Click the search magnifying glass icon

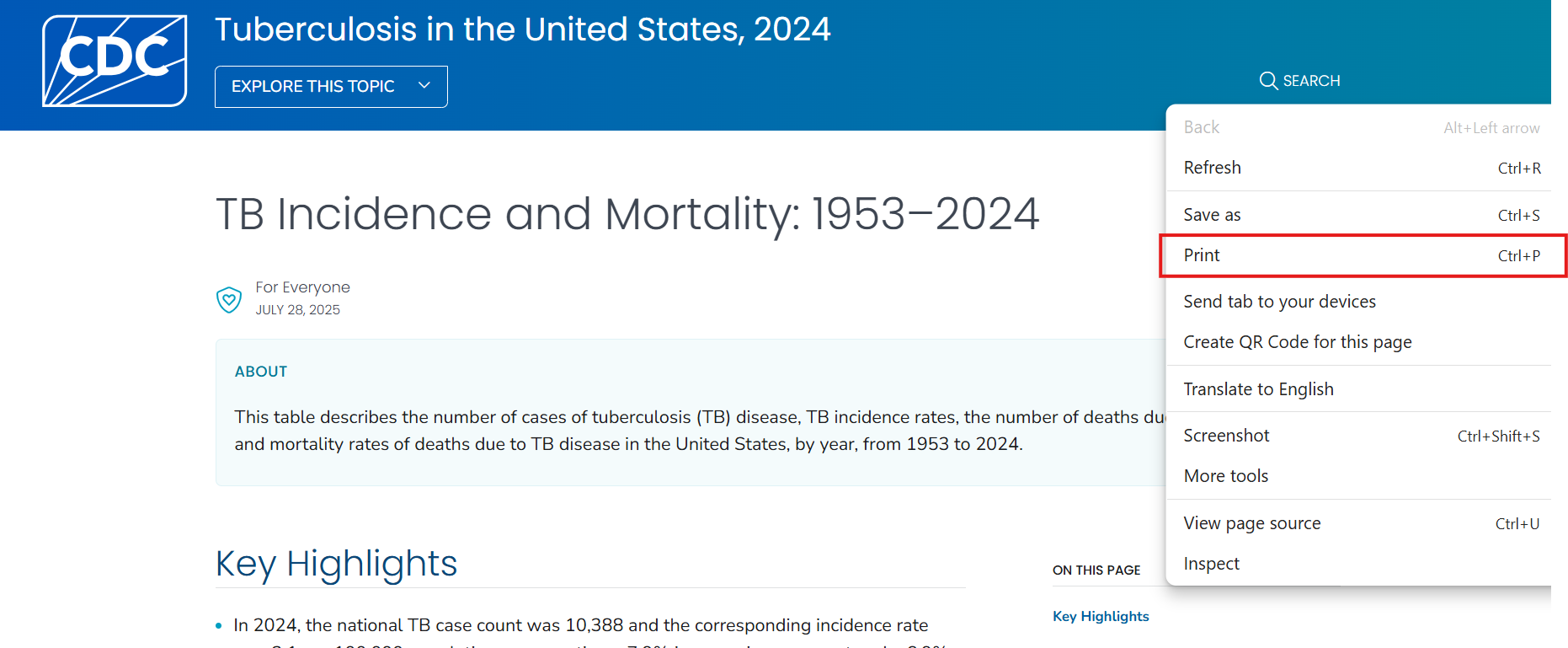1268,81
